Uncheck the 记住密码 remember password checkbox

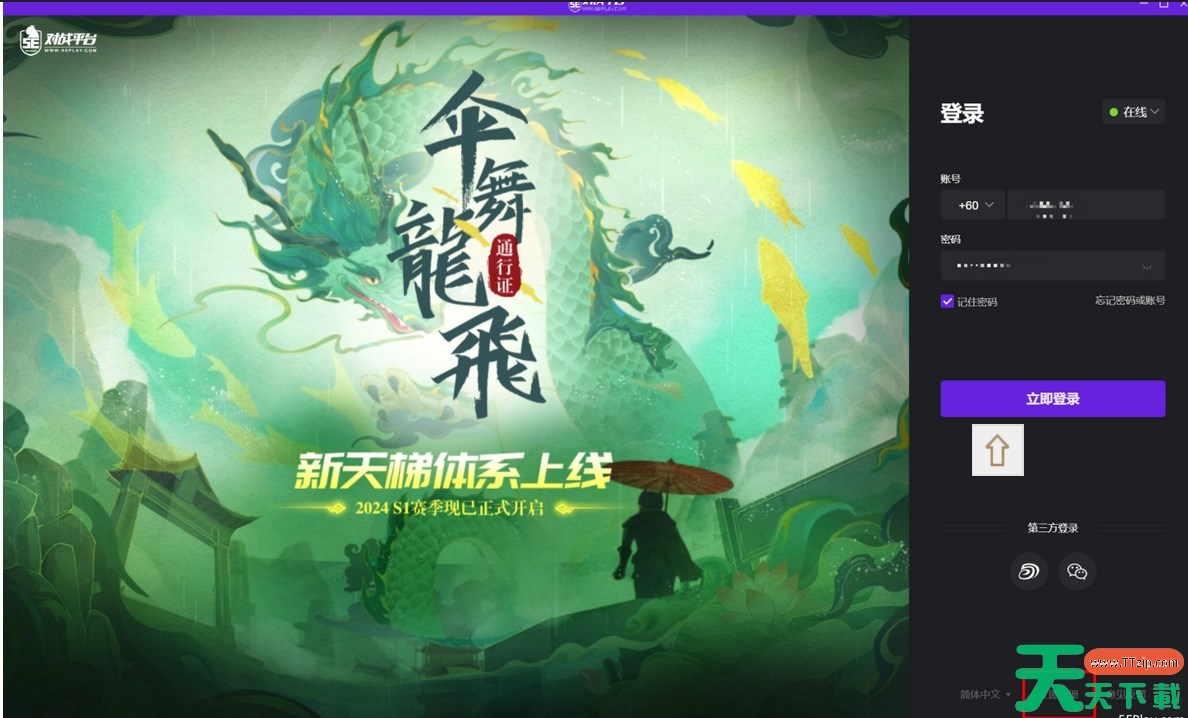click(947, 301)
